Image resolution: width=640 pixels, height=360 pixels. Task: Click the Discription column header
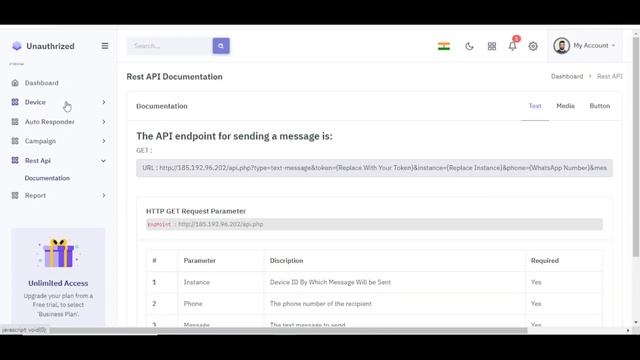tap(287, 260)
